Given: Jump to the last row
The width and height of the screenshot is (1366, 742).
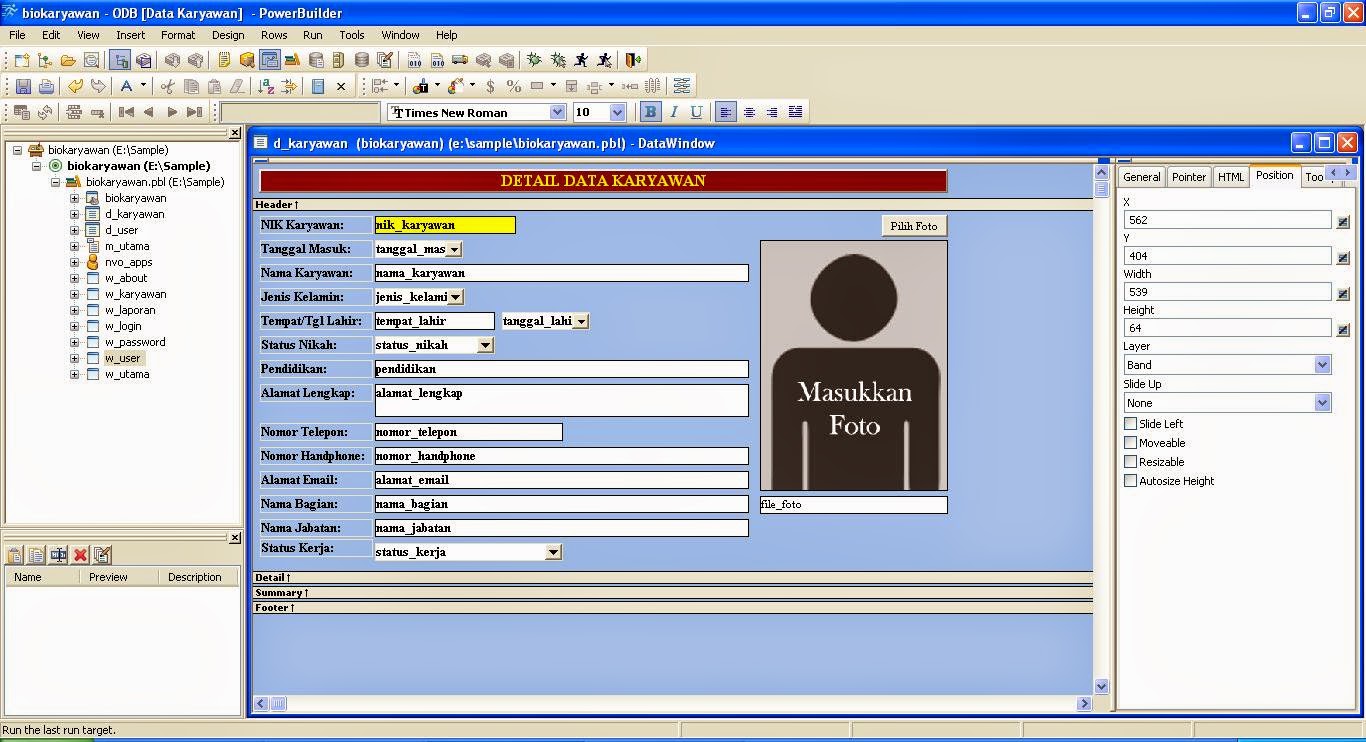Looking at the screenshot, I should coord(193,112).
